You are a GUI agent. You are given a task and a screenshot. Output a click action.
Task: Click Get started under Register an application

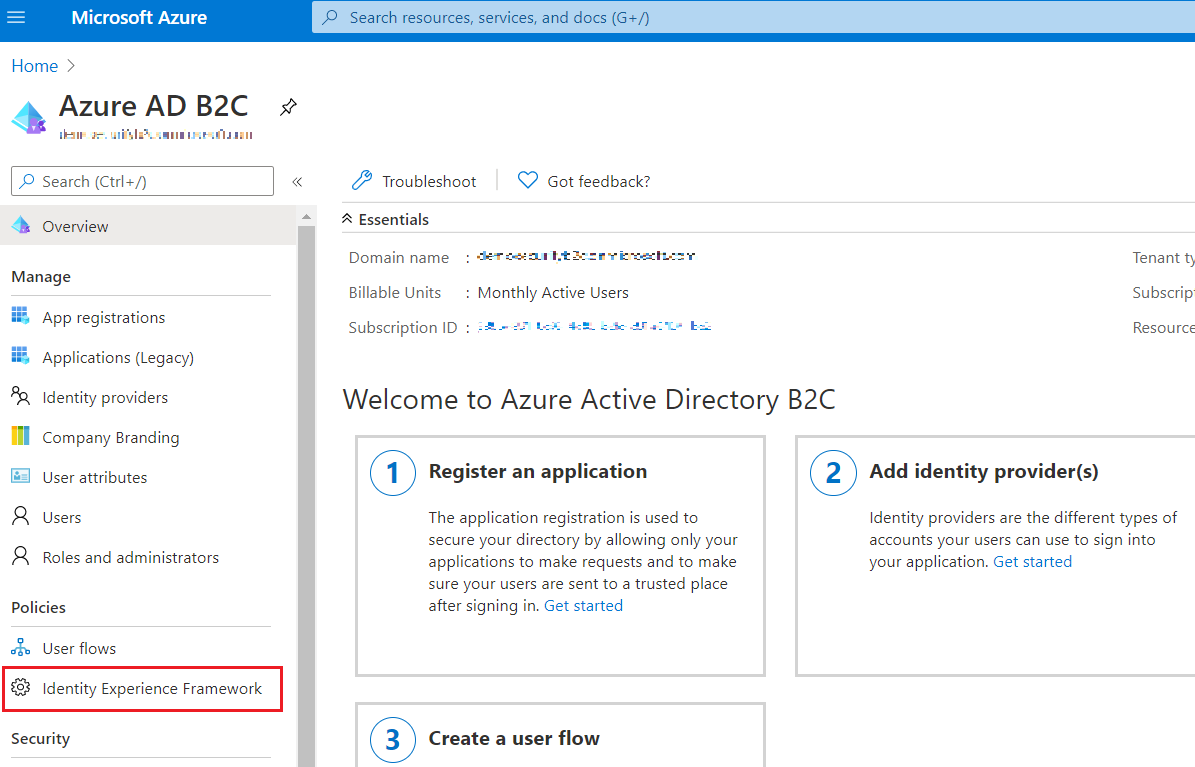click(583, 605)
